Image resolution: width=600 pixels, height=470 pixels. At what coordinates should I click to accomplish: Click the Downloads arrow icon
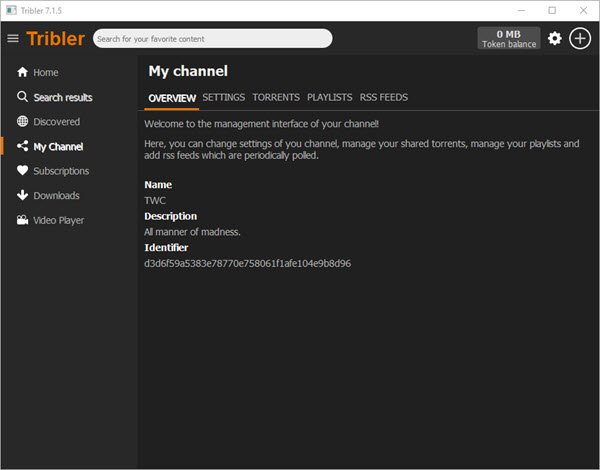click(x=23, y=195)
